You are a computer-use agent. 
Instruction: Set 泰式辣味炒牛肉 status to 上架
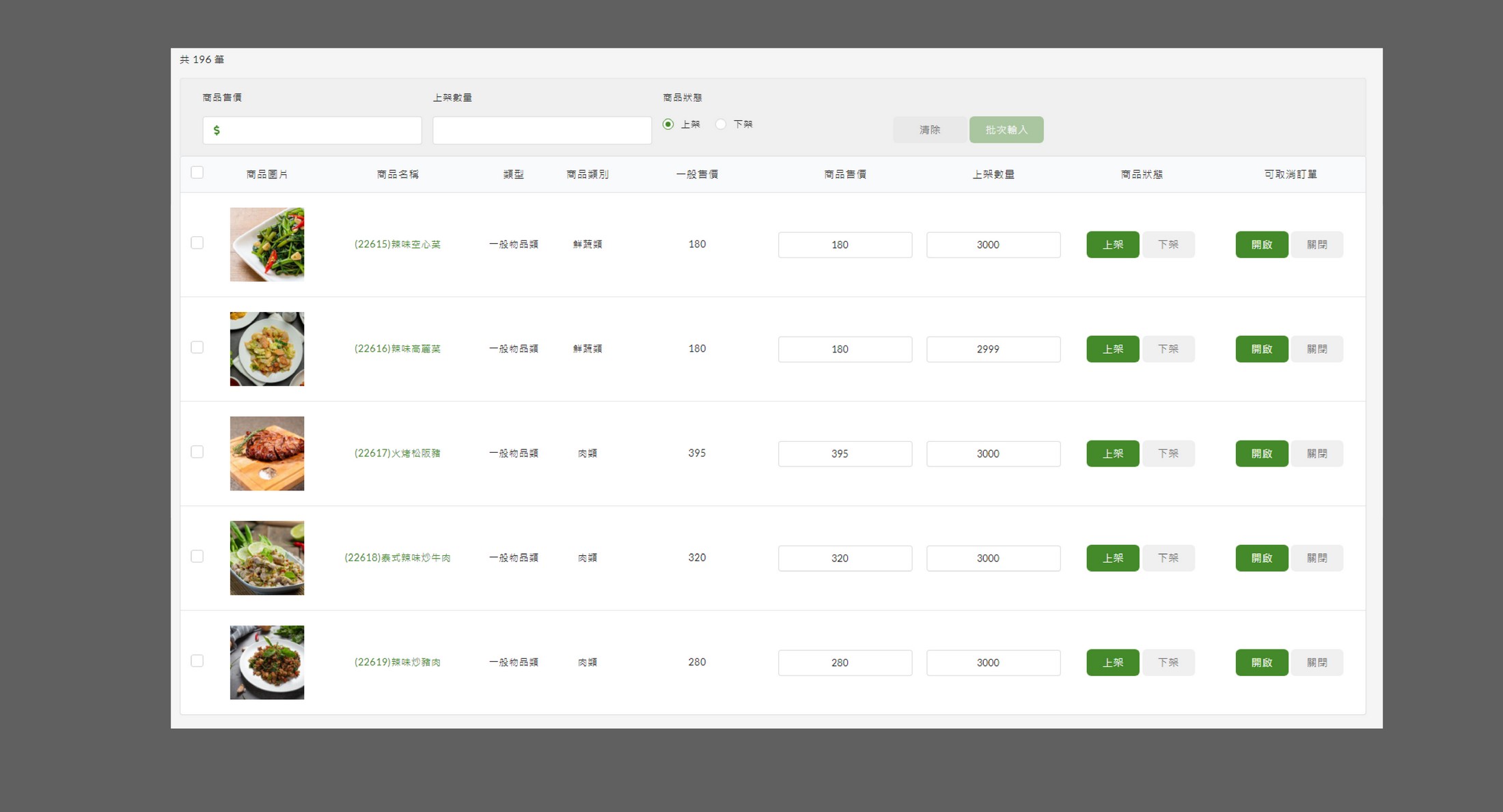(x=1113, y=558)
